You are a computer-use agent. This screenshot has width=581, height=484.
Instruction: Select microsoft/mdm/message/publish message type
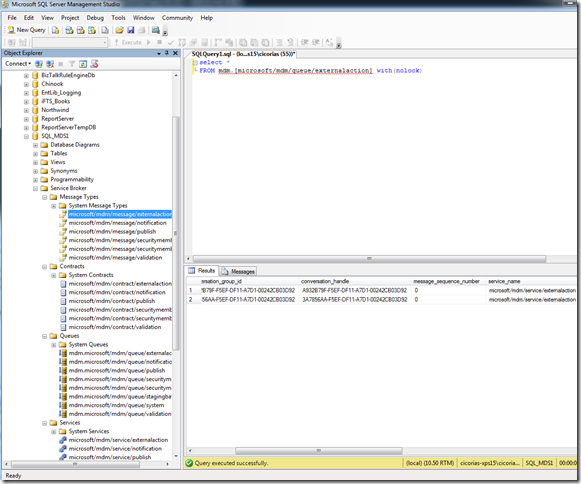point(112,232)
